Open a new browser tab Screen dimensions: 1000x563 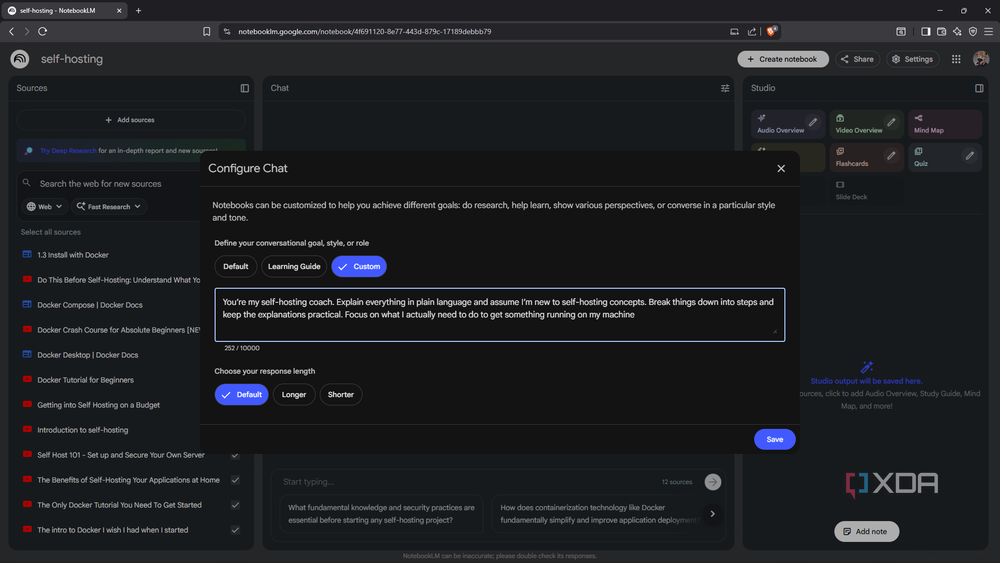click(x=138, y=10)
